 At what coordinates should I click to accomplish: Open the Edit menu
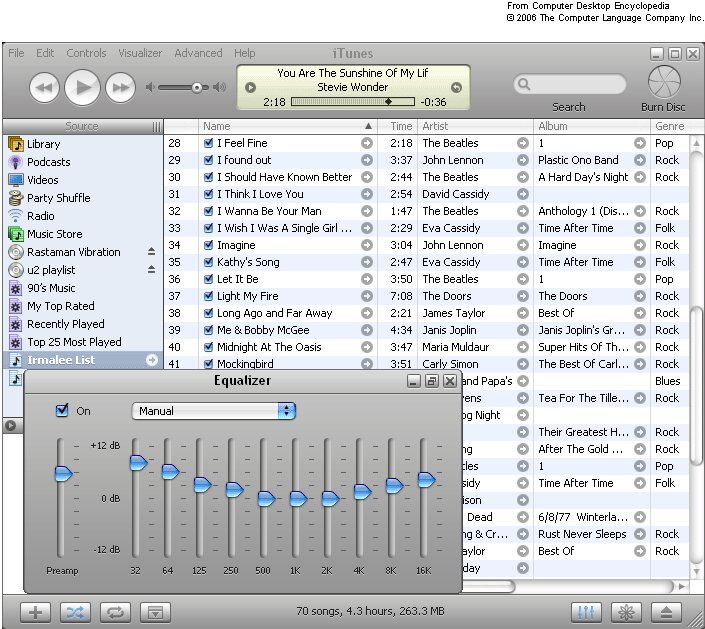(x=45, y=53)
